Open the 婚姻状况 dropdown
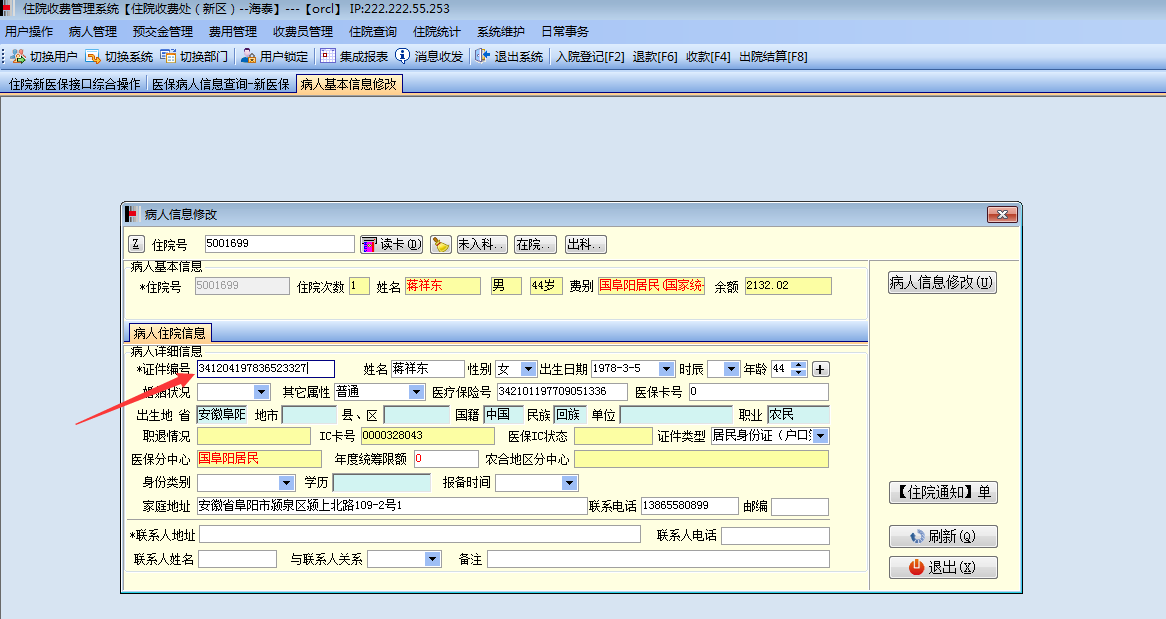The width and height of the screenshot is (1166, 619). (x=261, y=392)
